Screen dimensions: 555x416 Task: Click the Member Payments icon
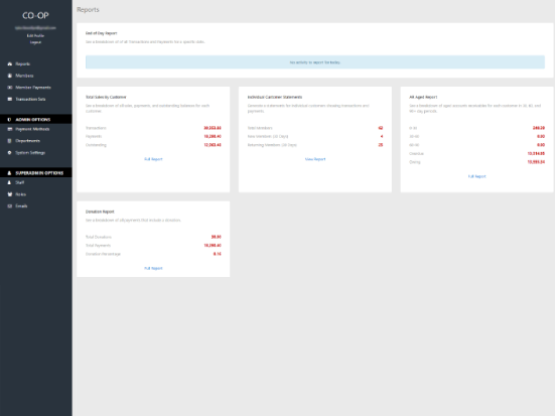pyautogui.click(x=10, y=87)
